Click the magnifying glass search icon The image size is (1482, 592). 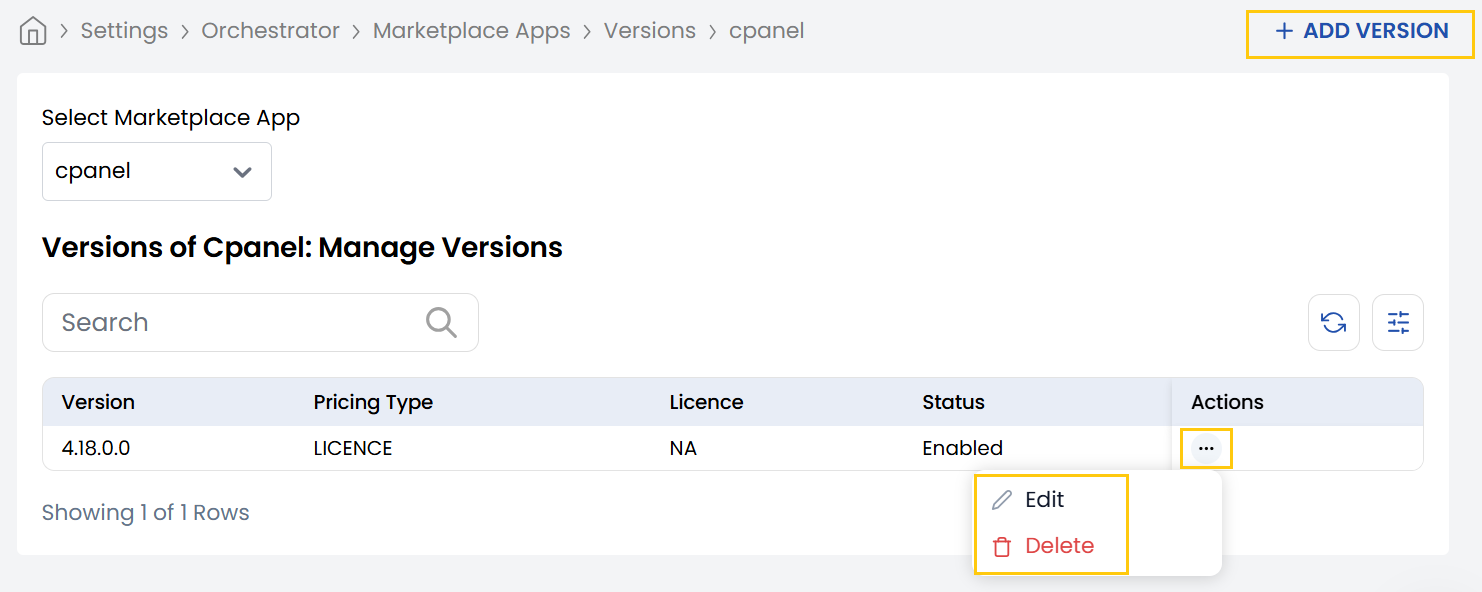[x=441, y=322]
